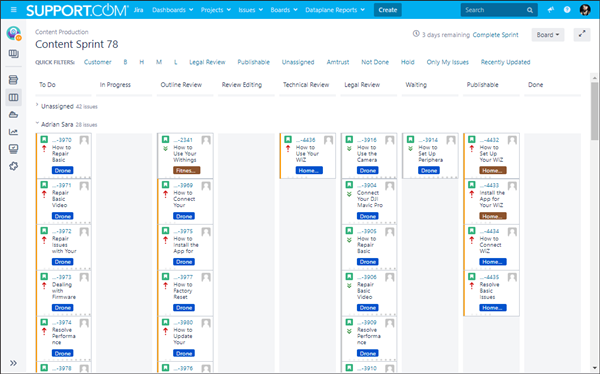Open the user profile avatar

(x=585, y=10)
